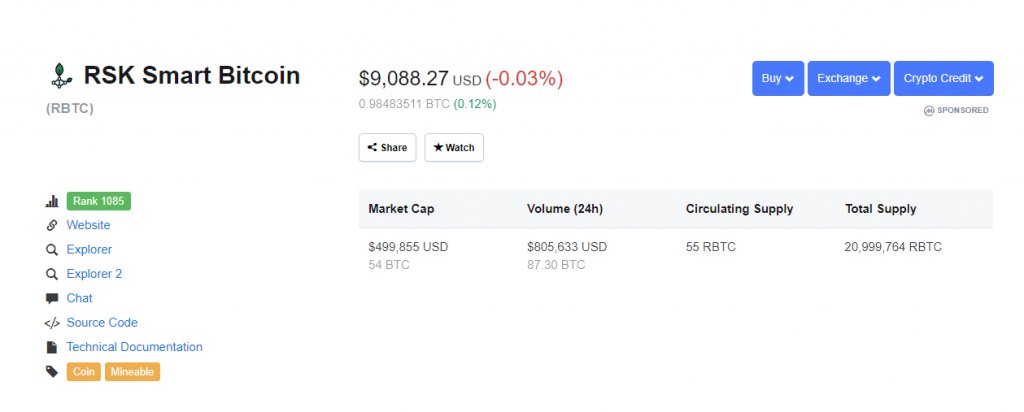Click the RSK Smart Bitcoin logo icon

61,75
